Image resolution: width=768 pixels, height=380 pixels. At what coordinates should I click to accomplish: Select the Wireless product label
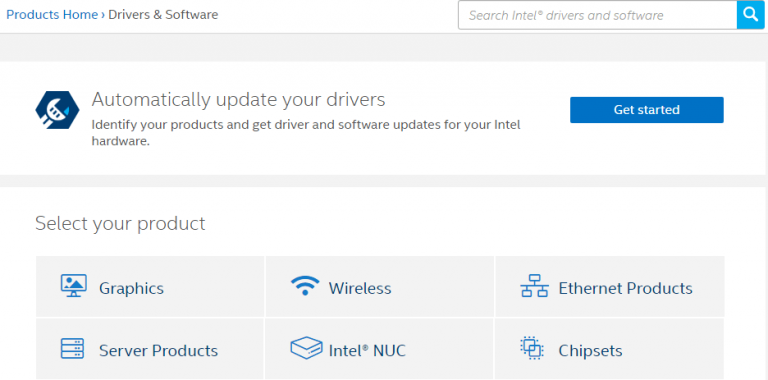tap(360, 288)
